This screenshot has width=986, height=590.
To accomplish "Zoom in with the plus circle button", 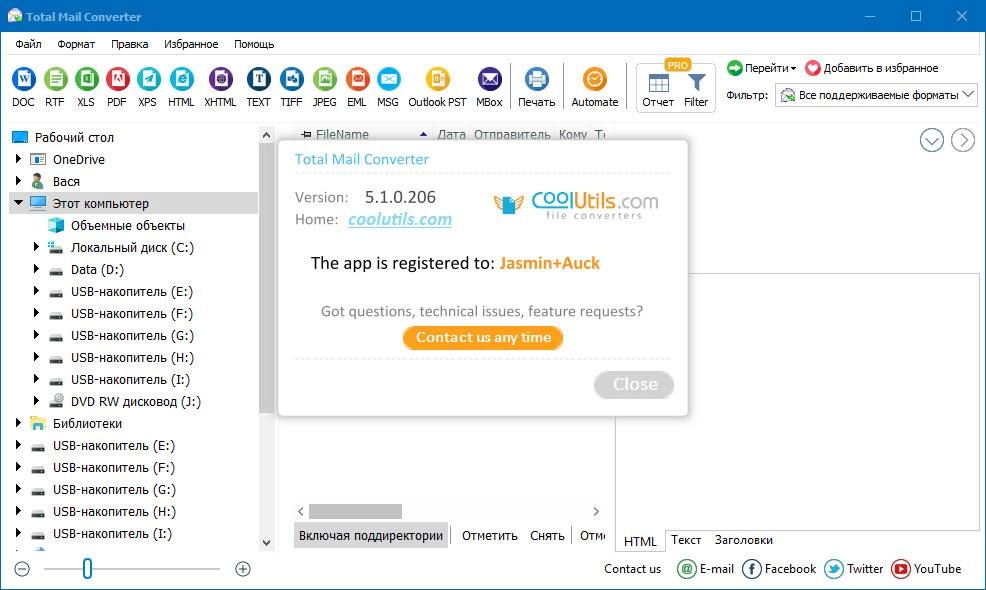I will [243, 569].
